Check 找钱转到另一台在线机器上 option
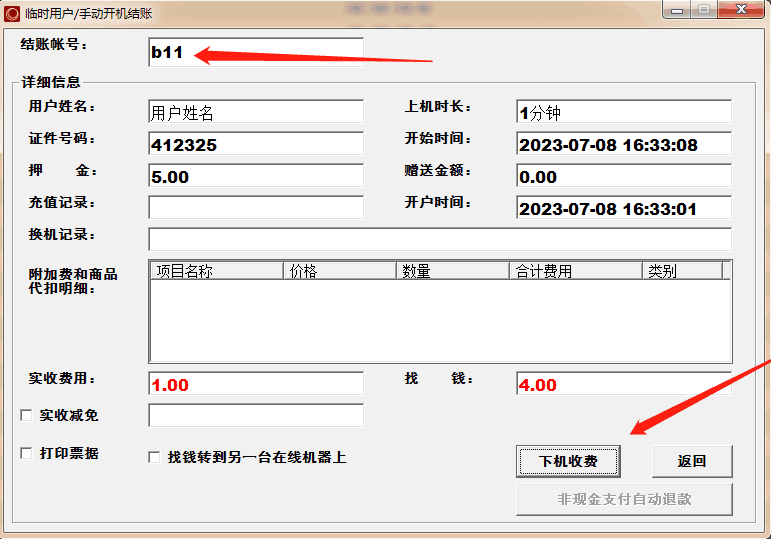Viewport: 771px width, 539px height. 154,457
